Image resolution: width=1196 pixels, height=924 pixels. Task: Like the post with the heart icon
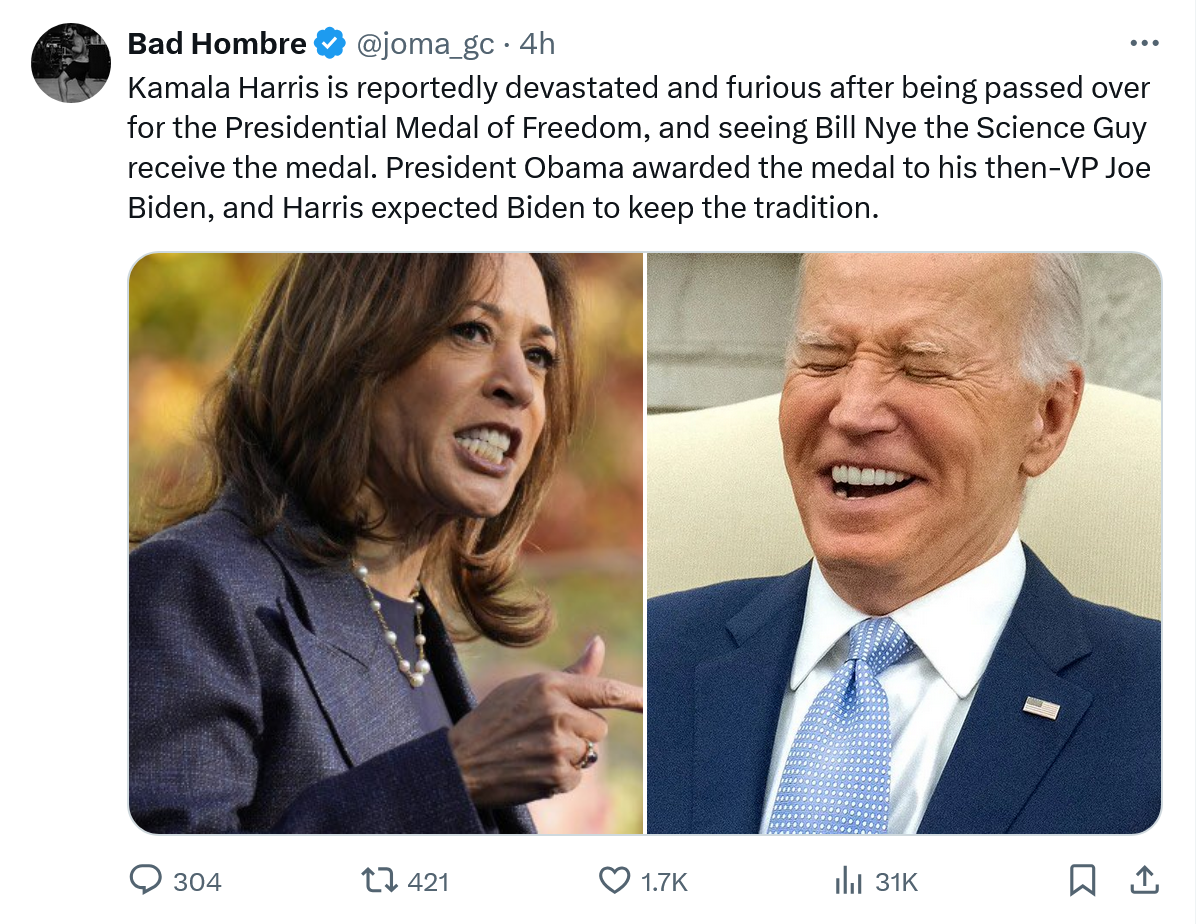click(x=612, y=880)
